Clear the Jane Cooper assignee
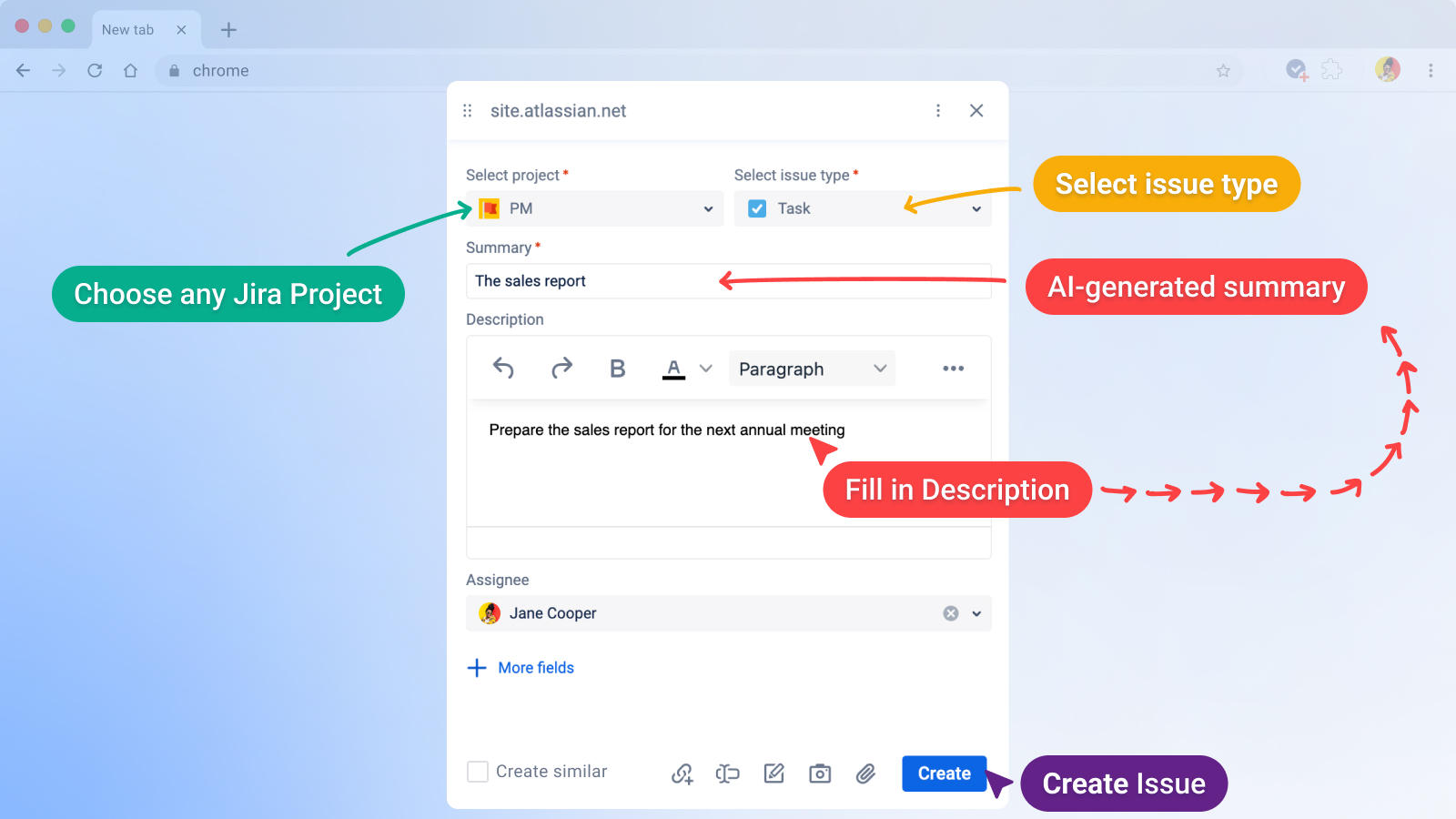 tap(951, 613)
